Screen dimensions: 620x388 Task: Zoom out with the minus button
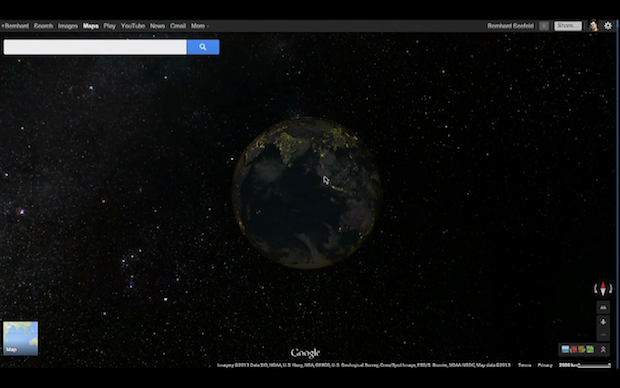(603, 335)
